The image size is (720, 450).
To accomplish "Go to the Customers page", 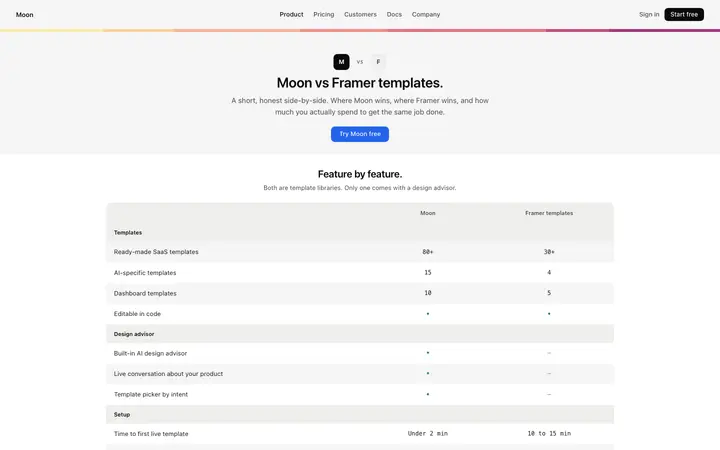I will [x=360, y=15].
